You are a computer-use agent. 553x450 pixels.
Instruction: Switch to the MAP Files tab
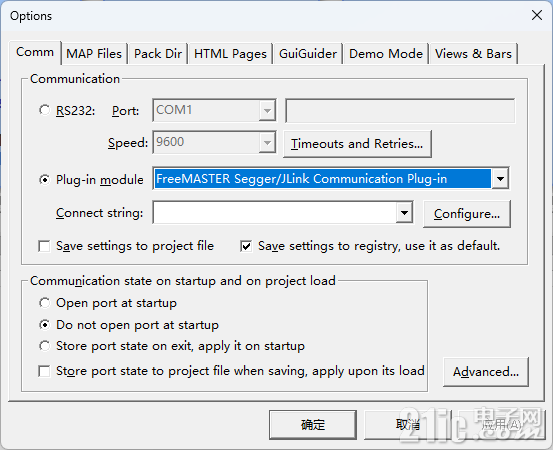pyautogui.click(x=94, y=54)
